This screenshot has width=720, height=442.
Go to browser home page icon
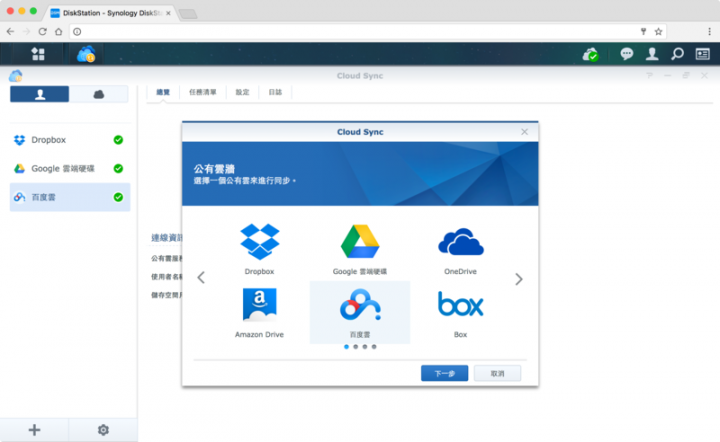(x=58, y=32)
